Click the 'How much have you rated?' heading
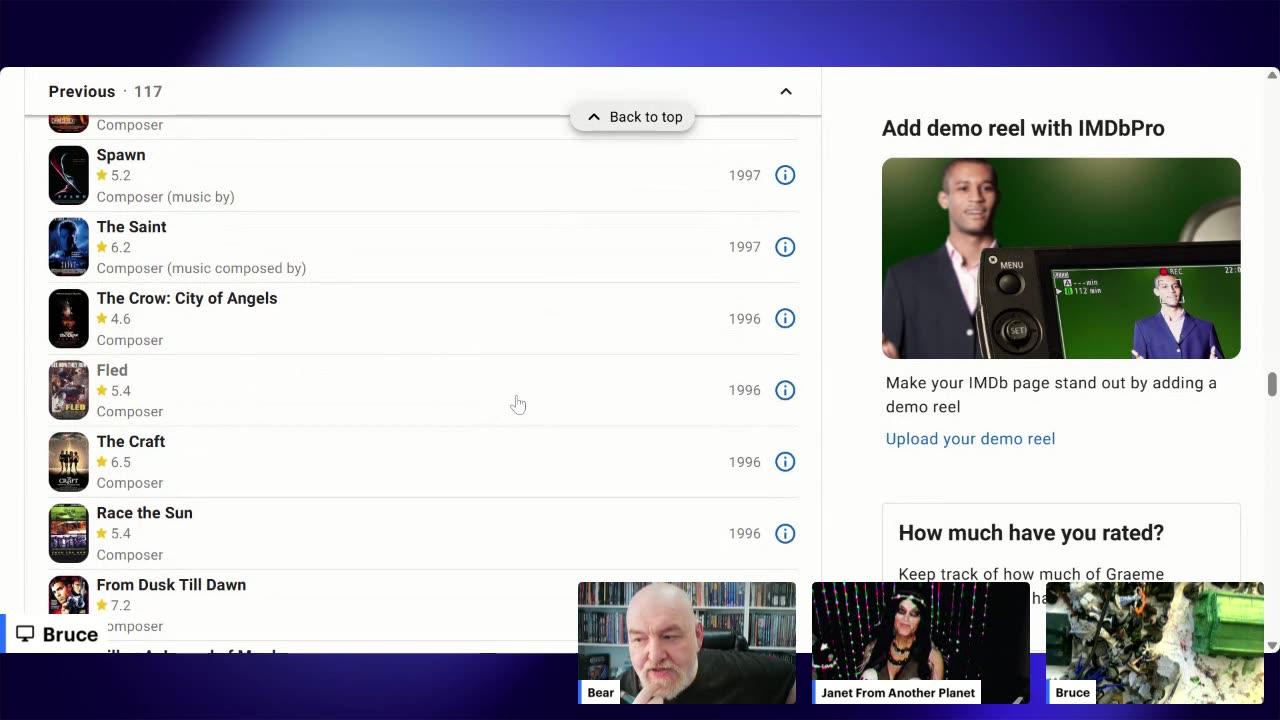The height and width of the screenshot is (720, 1280). click(x=1031, y=533)
